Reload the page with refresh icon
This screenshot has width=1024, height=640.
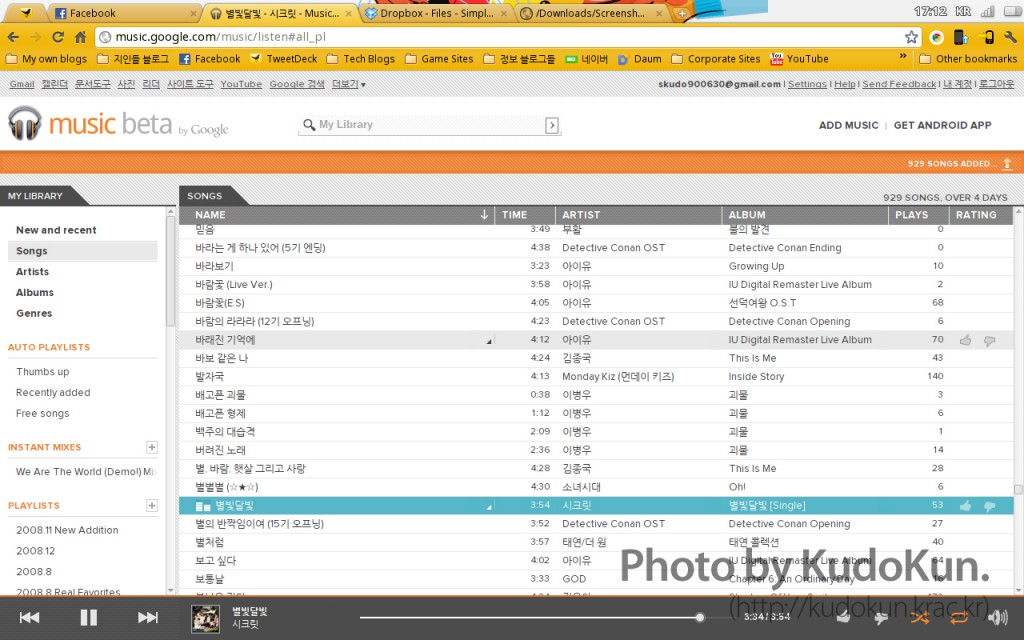click(58, 37)
